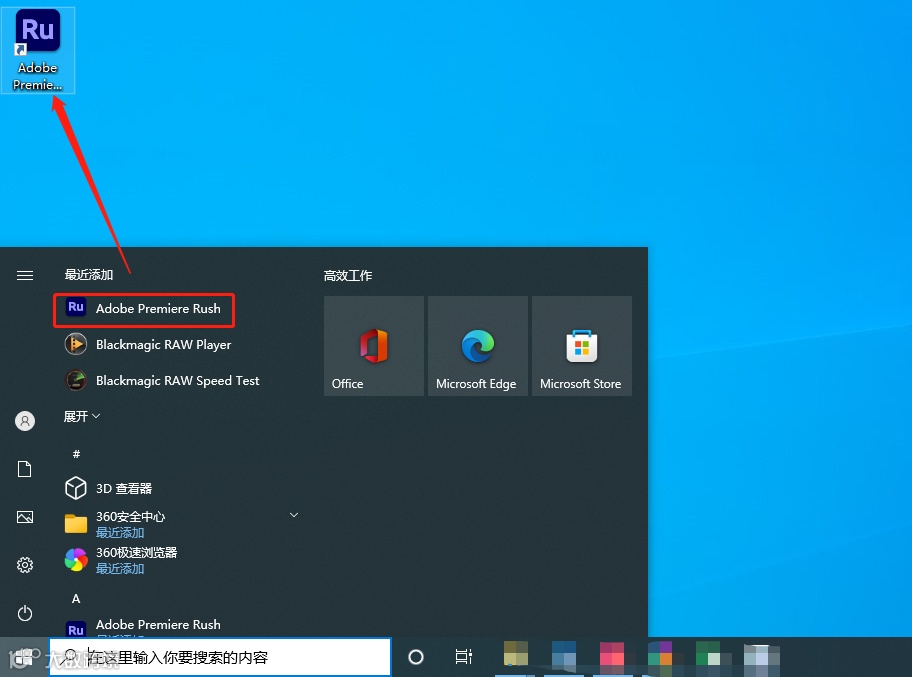Click the 最近添加 section heading
Screen dimensions: 912x677
click(88, 275)
